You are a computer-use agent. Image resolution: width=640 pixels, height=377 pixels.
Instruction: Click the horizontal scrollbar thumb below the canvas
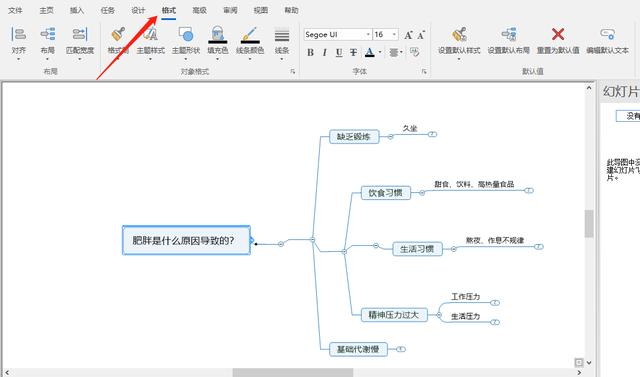point(293,373)
